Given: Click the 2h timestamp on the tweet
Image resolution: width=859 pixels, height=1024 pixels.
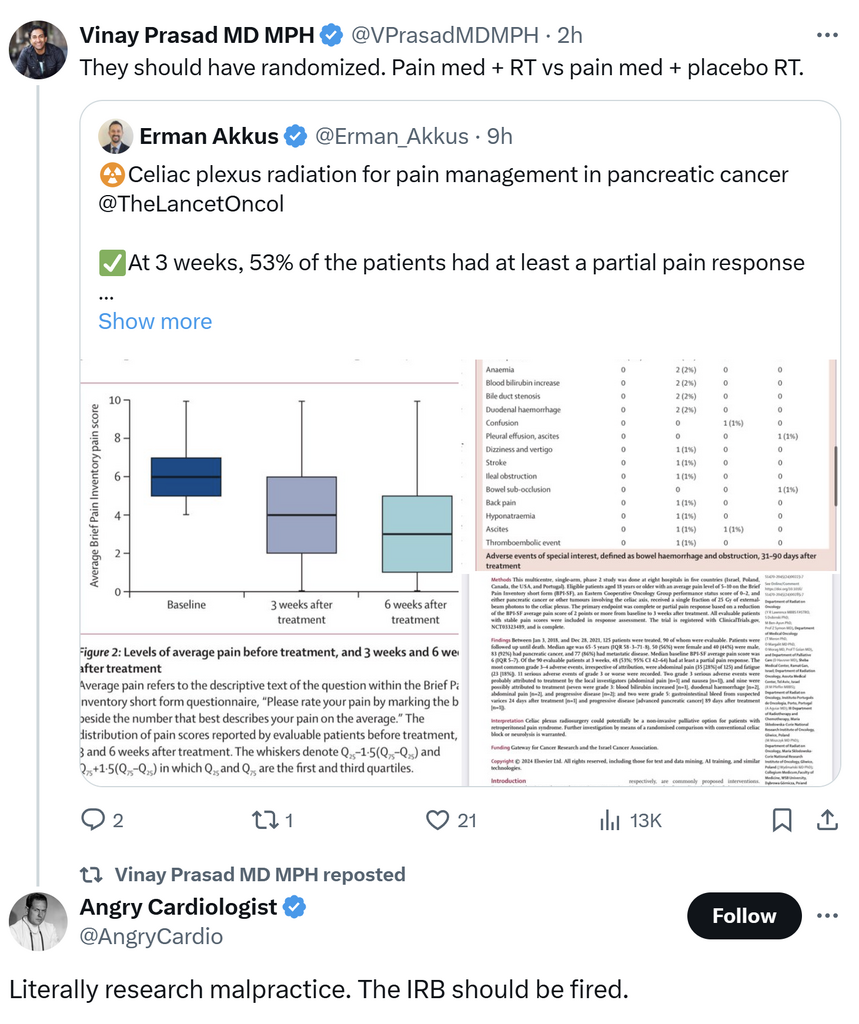Looking at the screenshot, I should [570, 35].
